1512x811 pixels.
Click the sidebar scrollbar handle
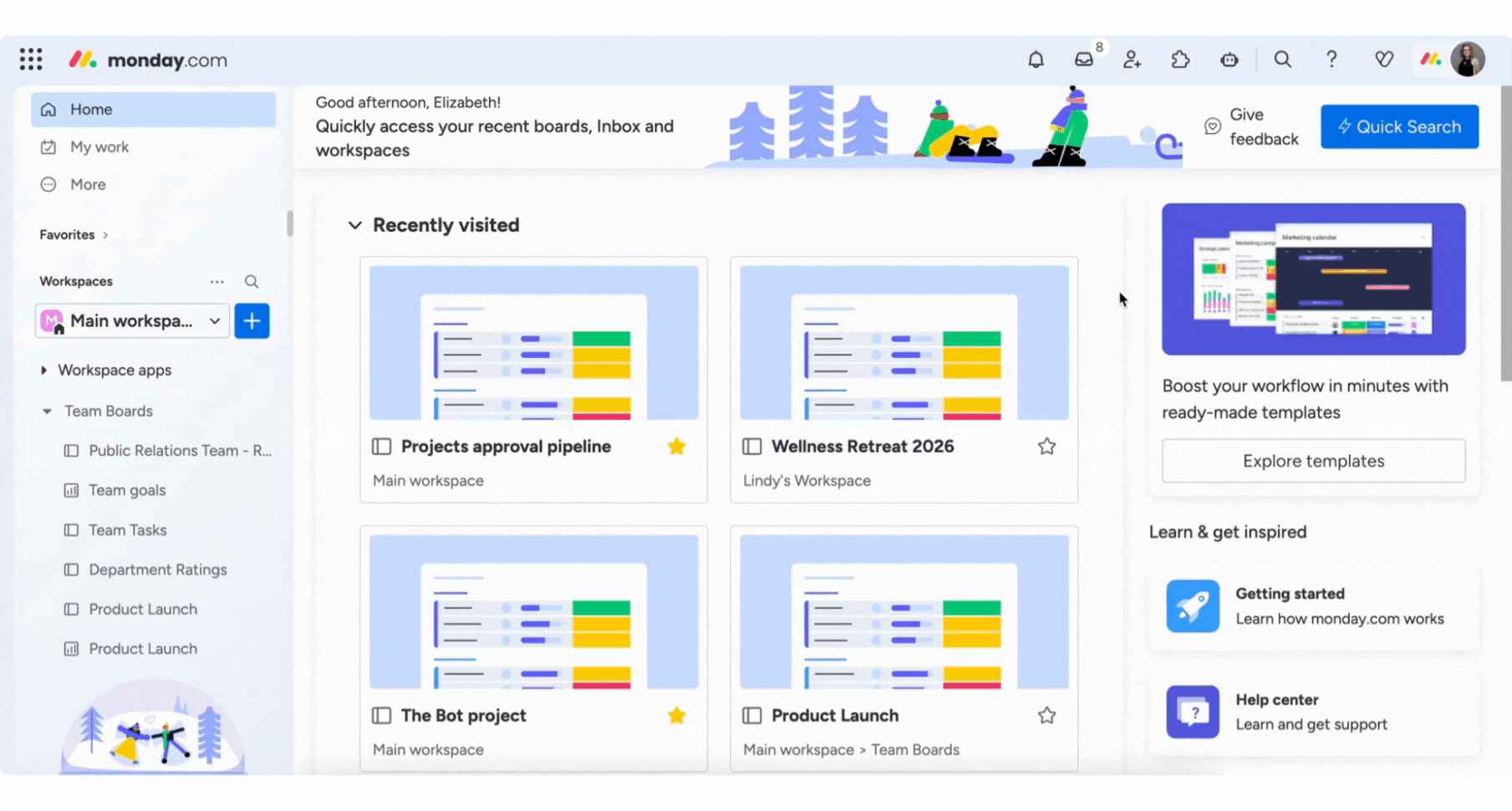tap(290, 223)
